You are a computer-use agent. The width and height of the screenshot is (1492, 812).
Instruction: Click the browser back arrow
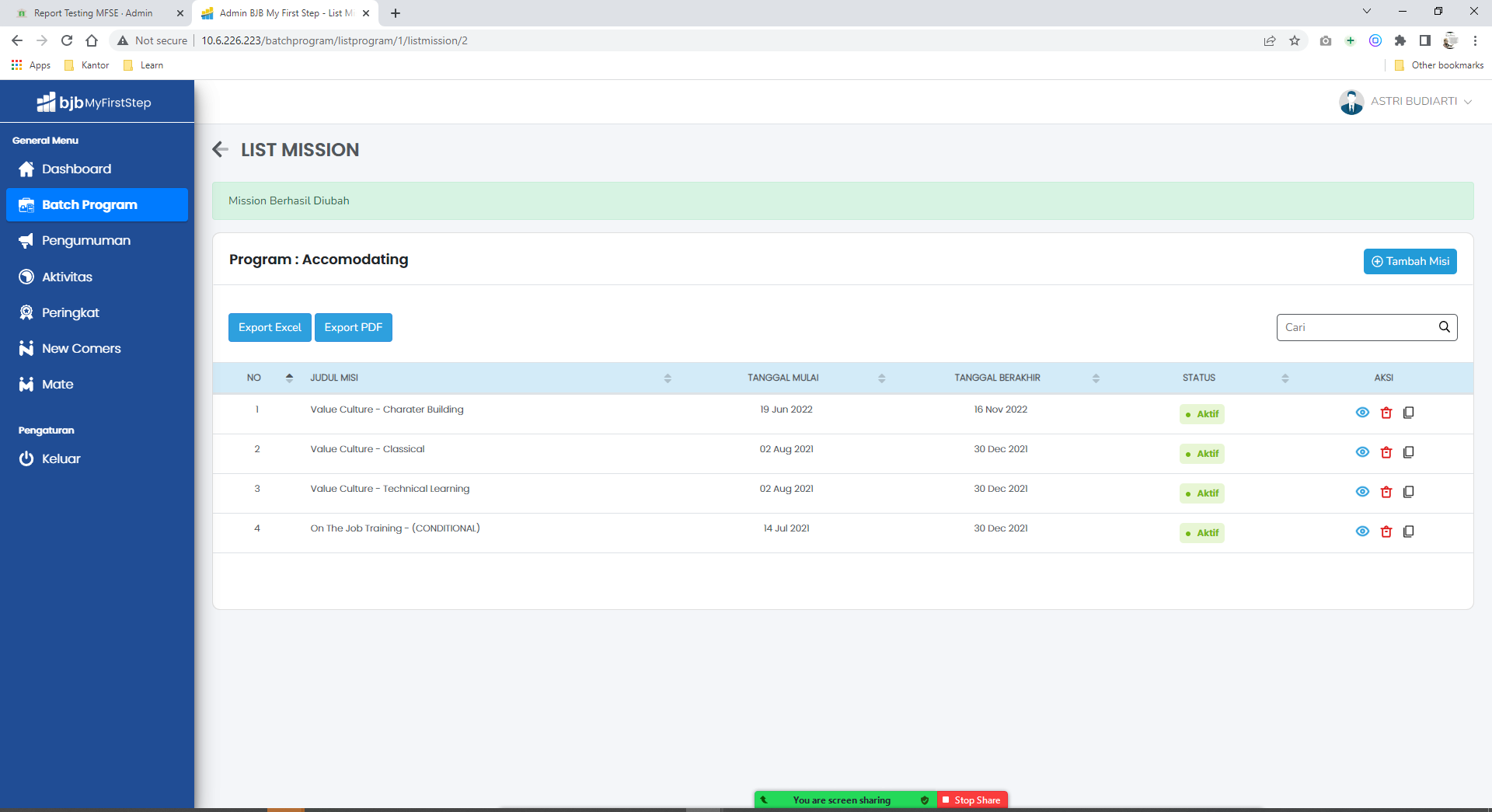click(17, 40)
